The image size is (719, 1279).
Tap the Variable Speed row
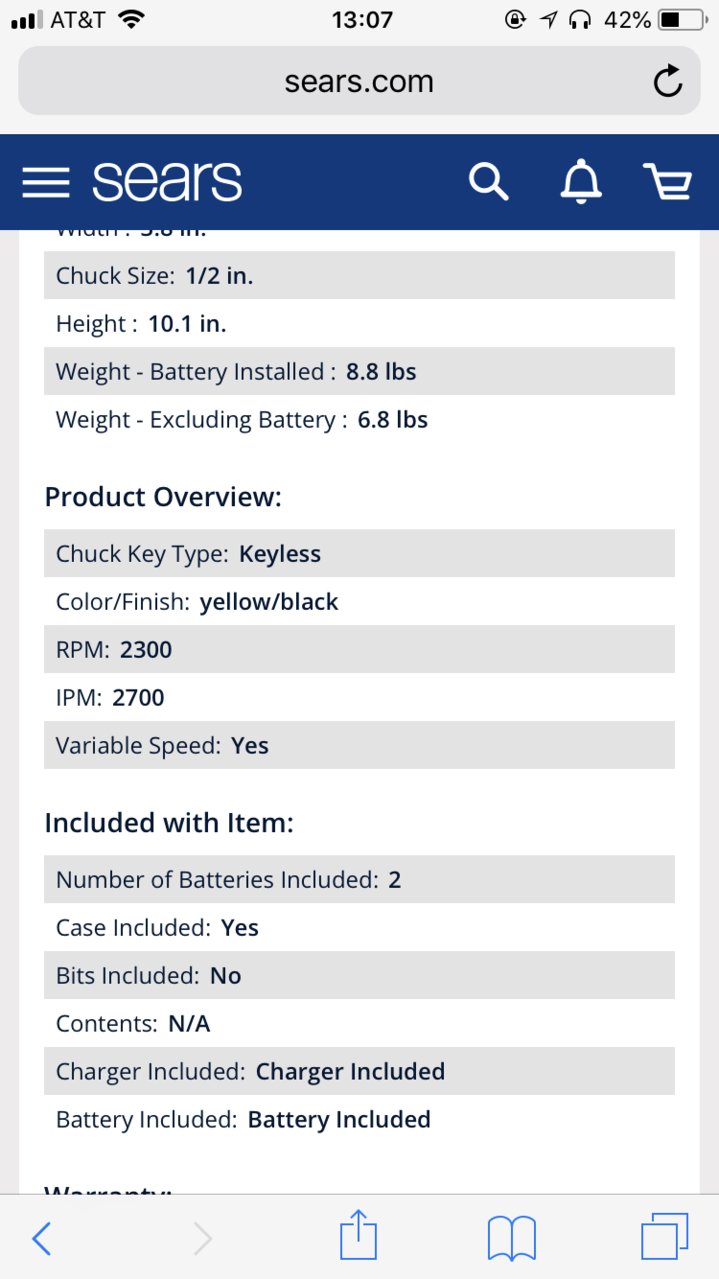point(359,745)
